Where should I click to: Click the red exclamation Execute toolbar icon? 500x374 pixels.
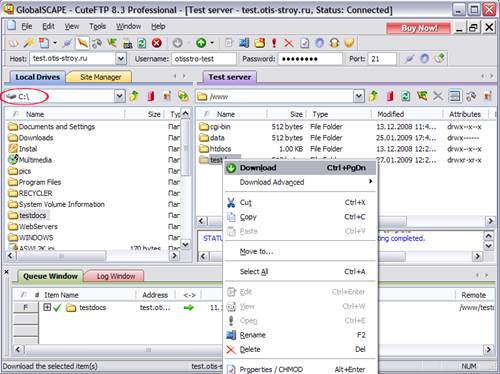coord(274,43)
